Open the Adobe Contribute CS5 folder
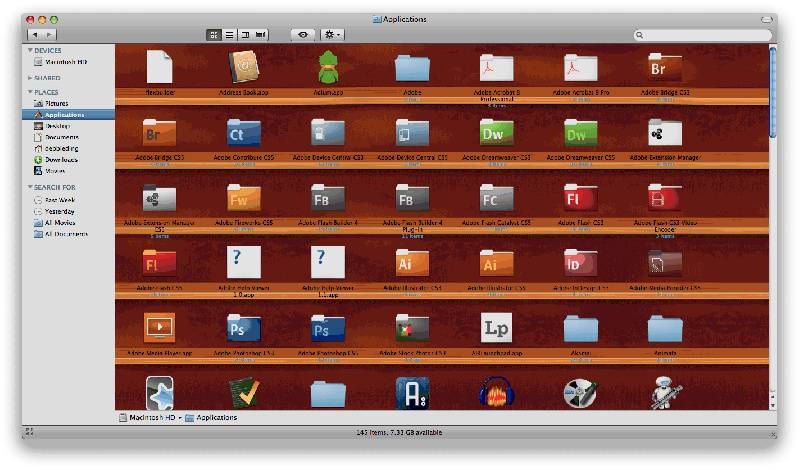This screenshot has width=800, height=470. 244,132
